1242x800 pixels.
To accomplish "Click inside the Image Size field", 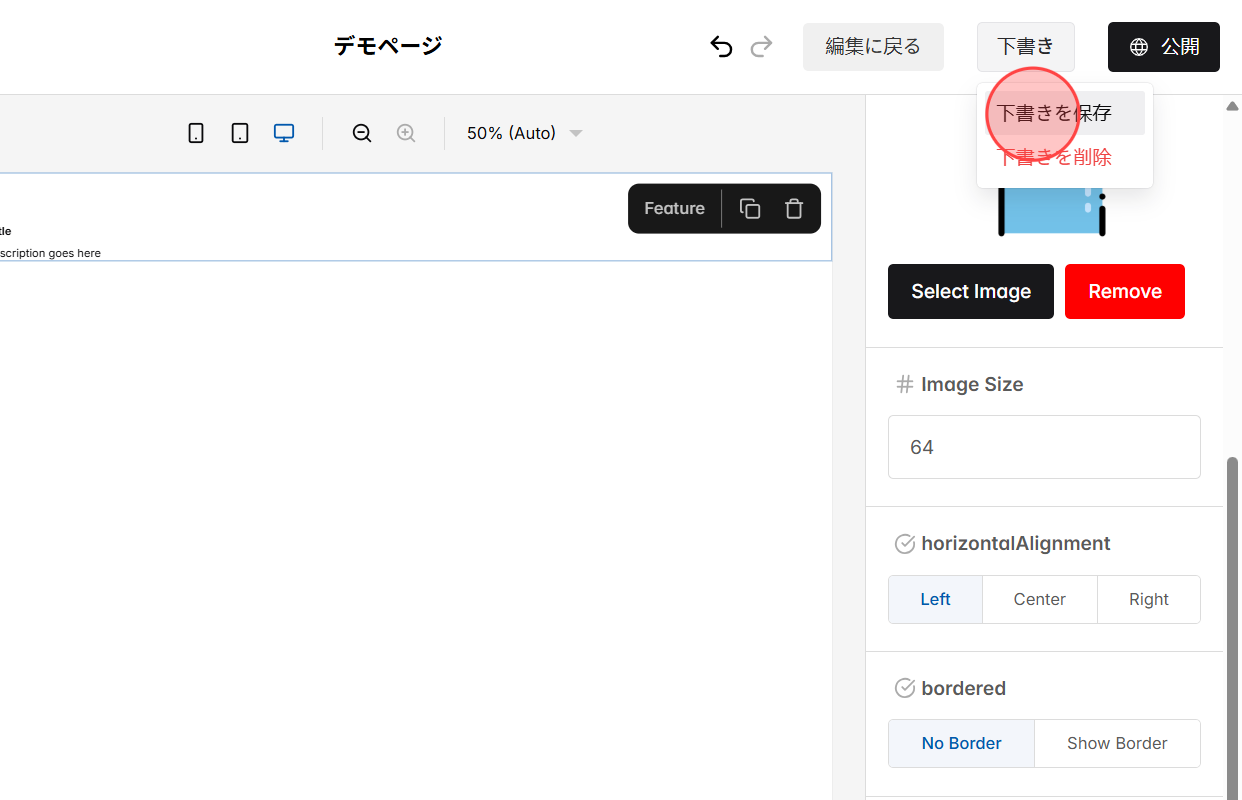I will point(1043,447).
